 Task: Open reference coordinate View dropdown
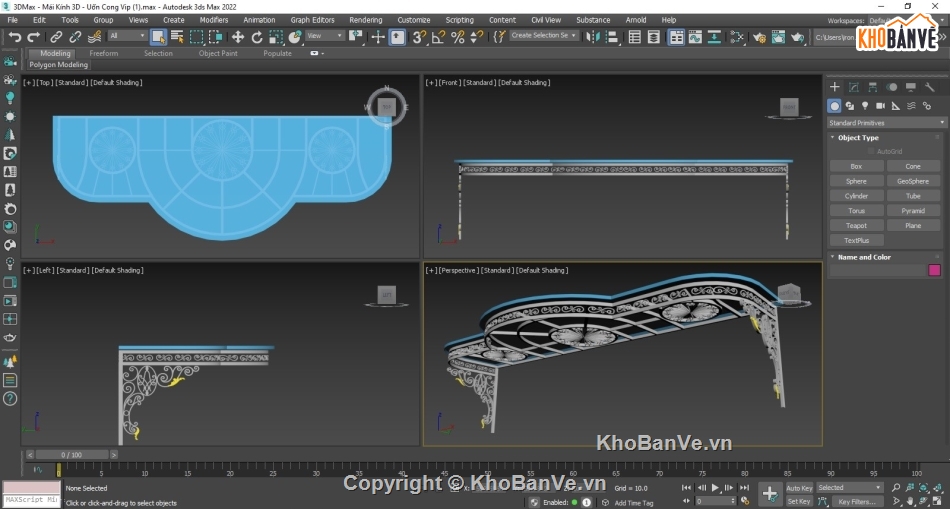coord(325,36)
